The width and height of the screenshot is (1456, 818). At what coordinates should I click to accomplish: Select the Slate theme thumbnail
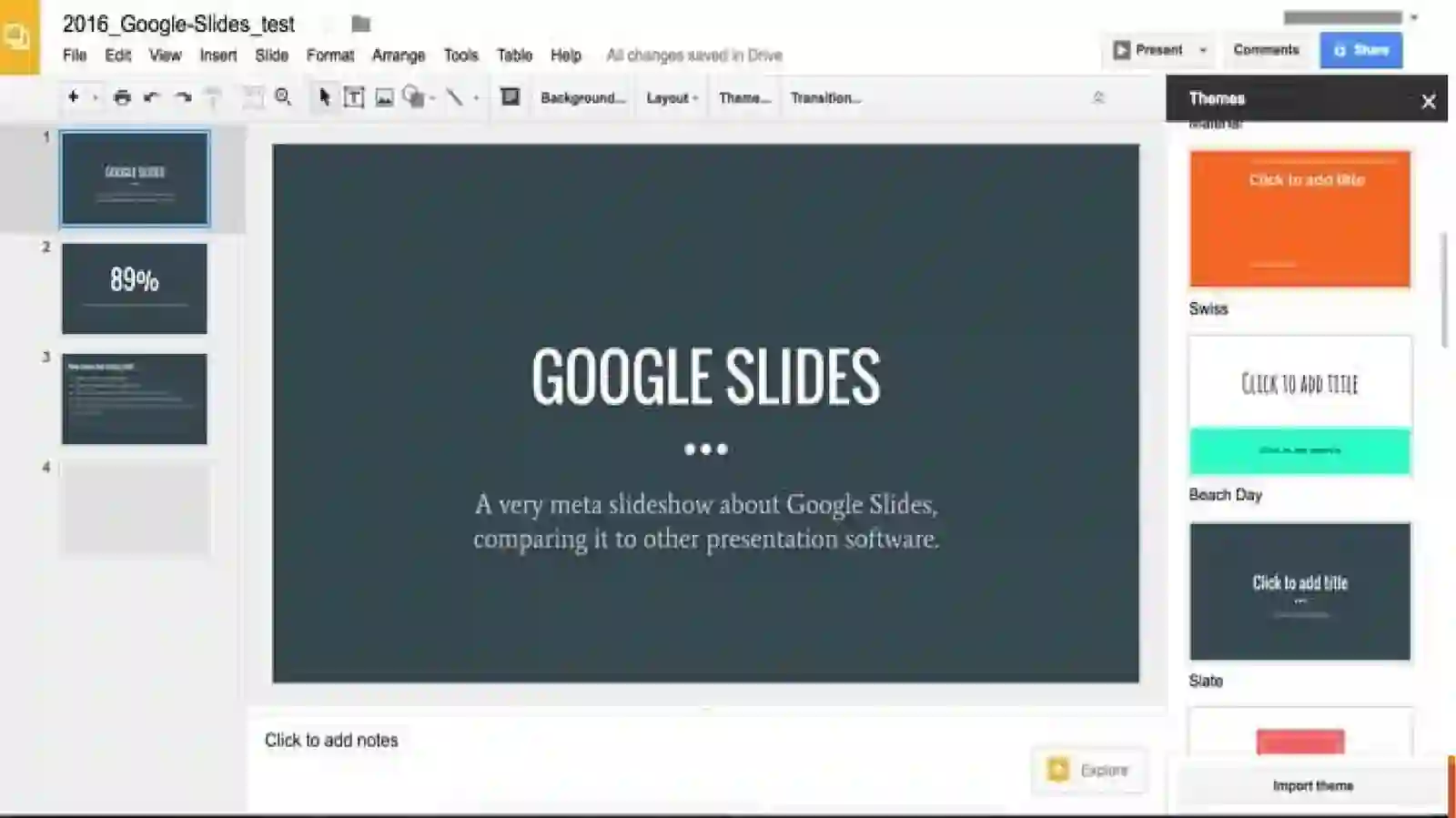click(x=1299, y=591)
